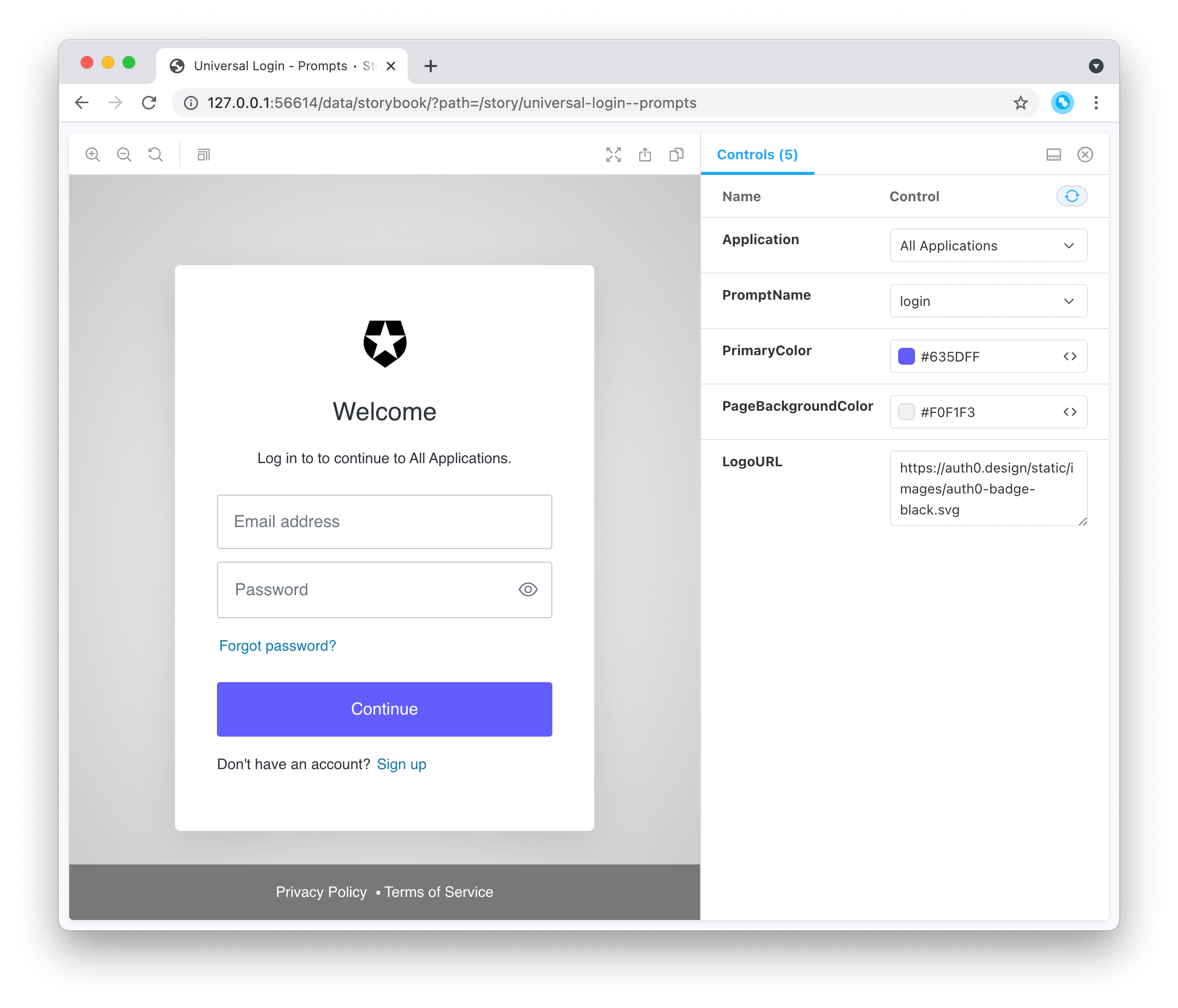
Task: Click the Forgot password link
Action: (x=277, y=646)
